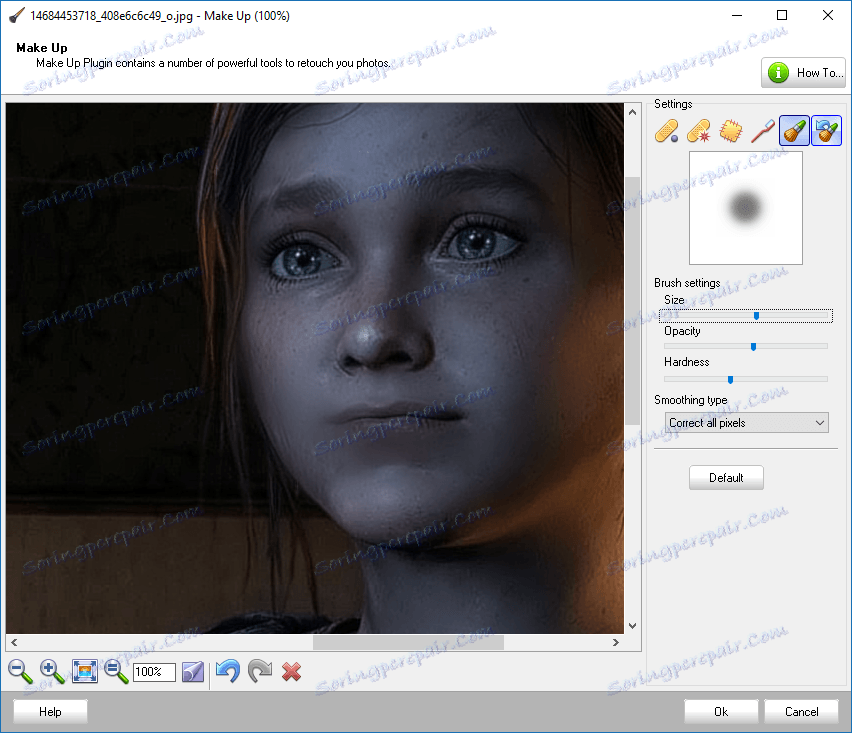Open the How To guide
852x733 pixels.
[x=804, y=73]
